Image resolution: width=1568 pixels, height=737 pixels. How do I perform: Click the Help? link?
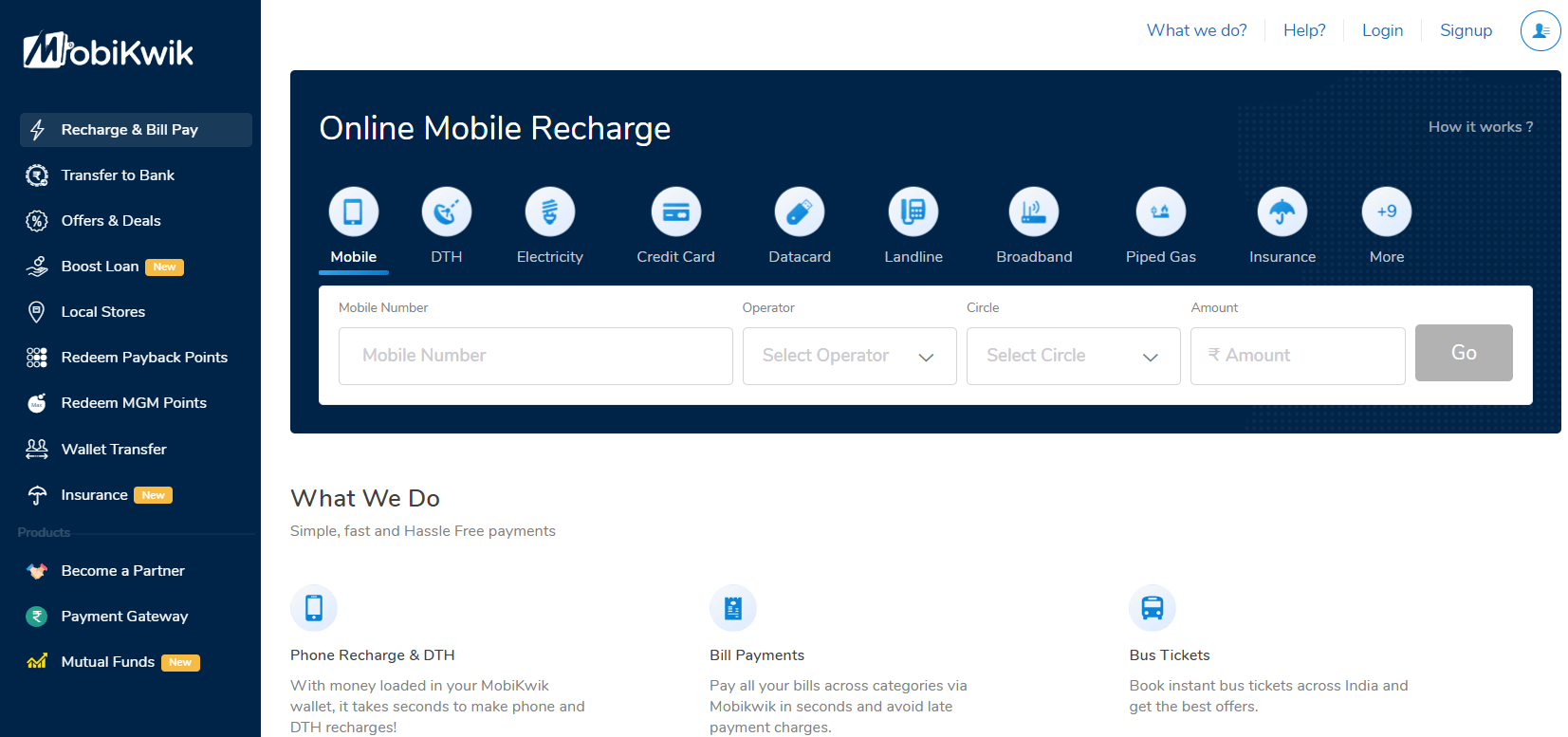pyautogui.click(x=1304, y=30)
